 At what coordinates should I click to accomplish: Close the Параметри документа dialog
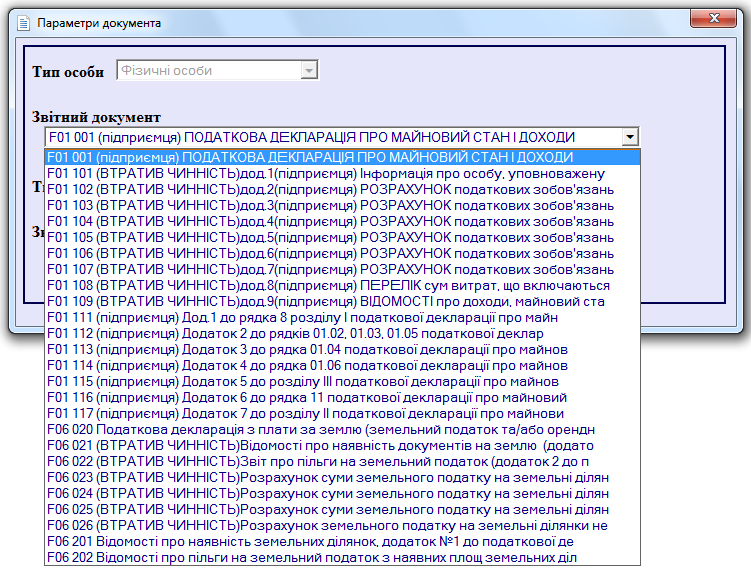(x=711, y=19)
